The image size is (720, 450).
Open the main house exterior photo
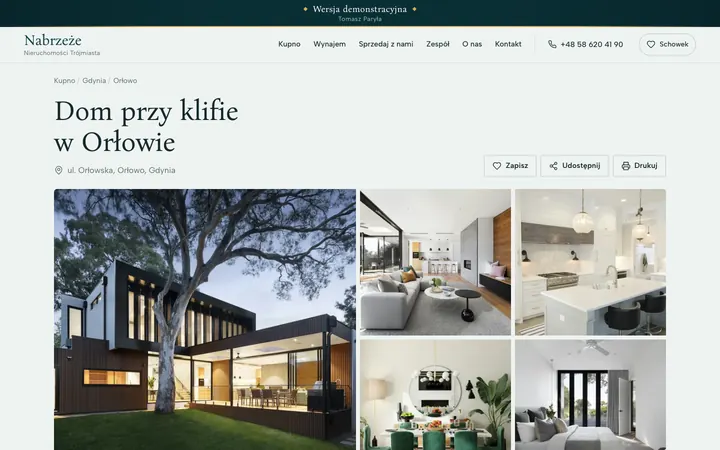coord(205,320)
